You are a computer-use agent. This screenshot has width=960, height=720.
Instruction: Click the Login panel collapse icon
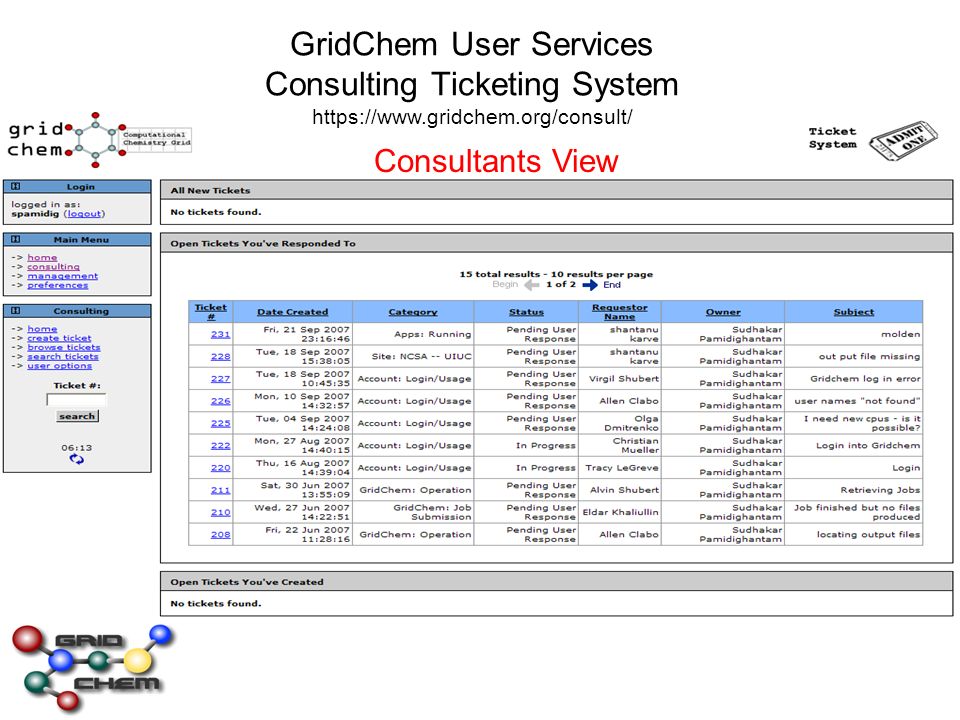16,186
